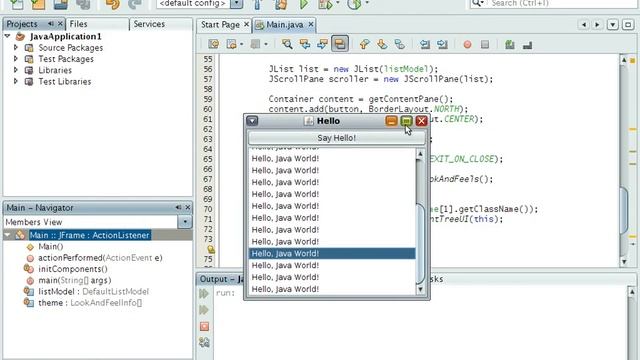Click the hint lightbulb in line 74 gutter
640x360 pixels.
pyautogui.click(x=211, y=249)
